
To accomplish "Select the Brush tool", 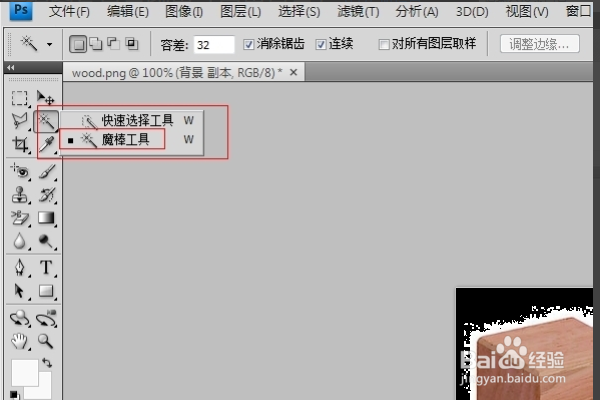I will (47, 172).
